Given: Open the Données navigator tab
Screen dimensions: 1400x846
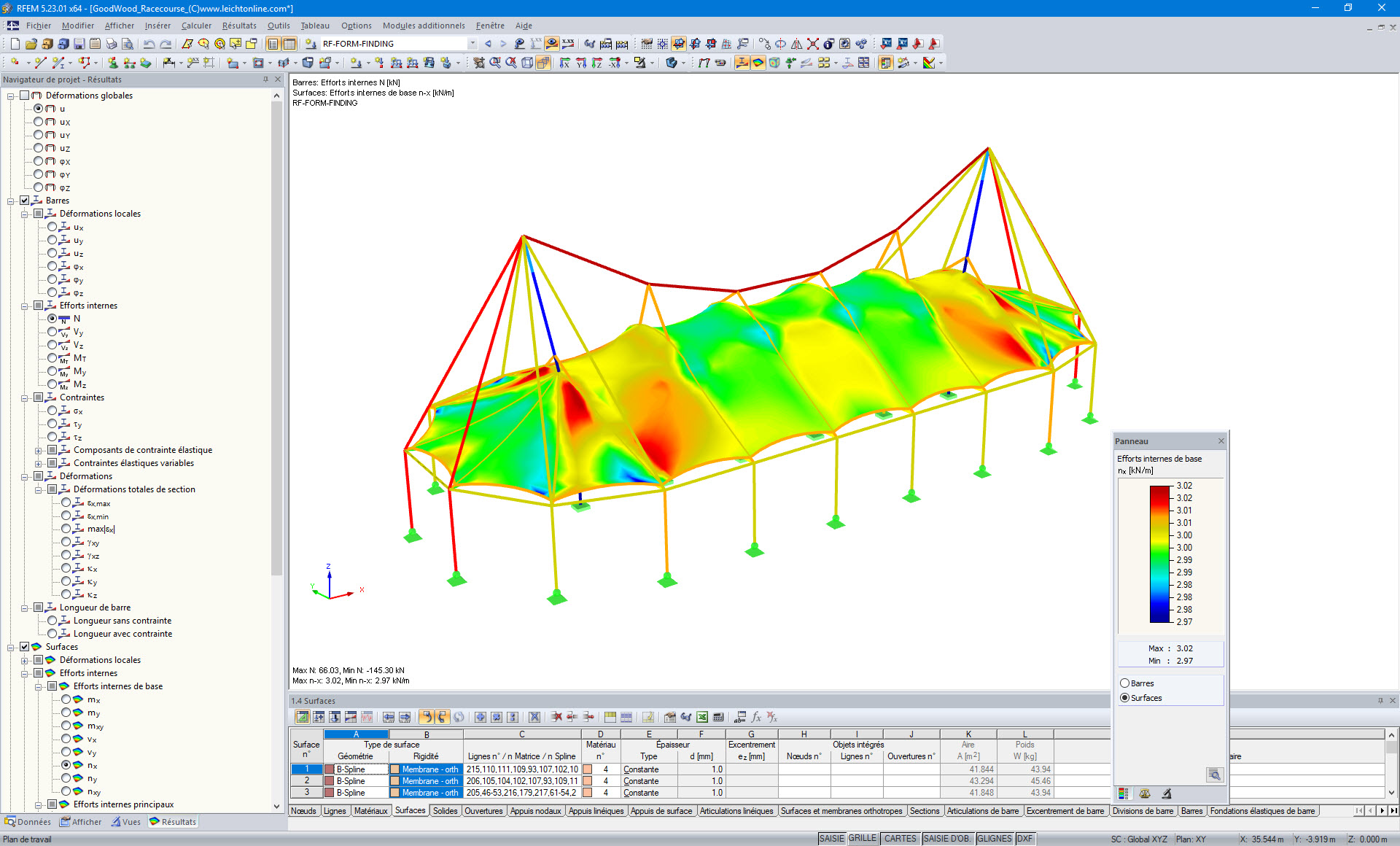Looking at the screenshot, I should [28, 822].
